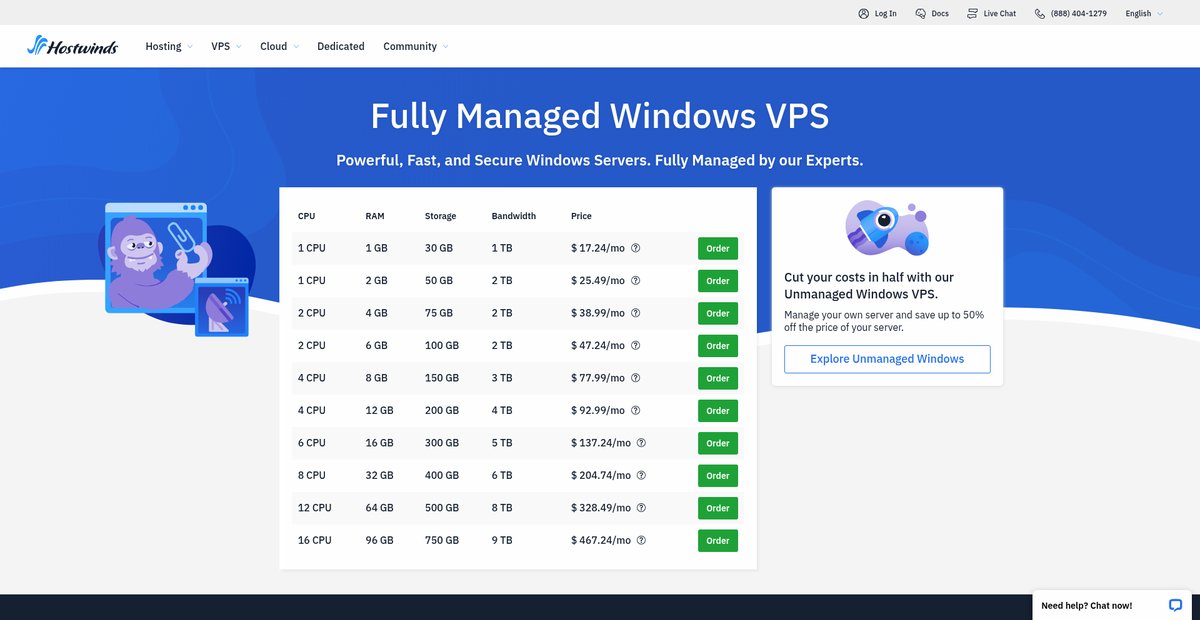Viewport: 1200px width, 620px height.
Task: Expand the Community menu
Action: [415, 46]
